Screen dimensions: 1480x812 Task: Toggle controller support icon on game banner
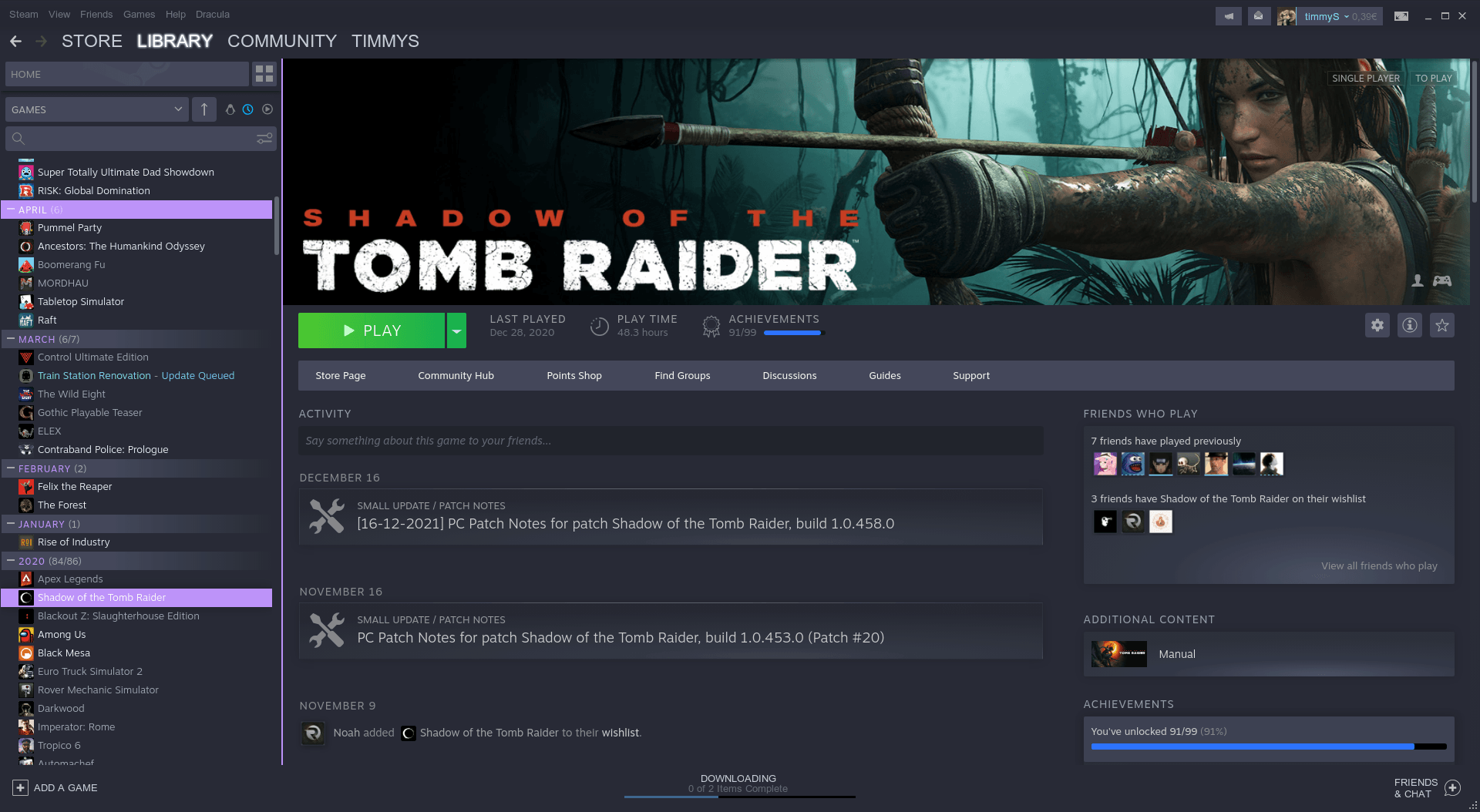pyautogui.click(x=1441, y=282)
